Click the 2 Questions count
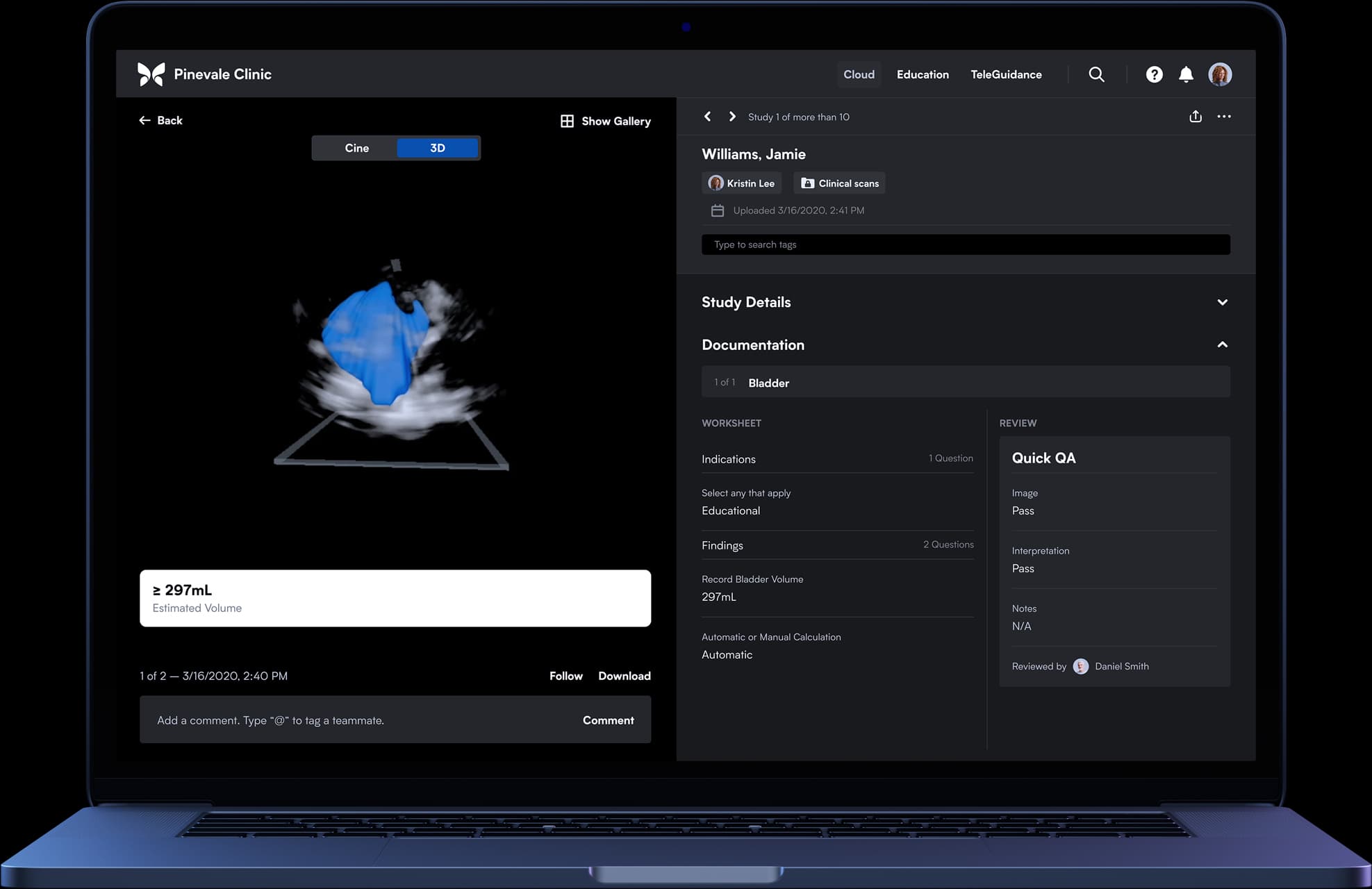Screen dimensions: 1372x889 tap(948, 545)
